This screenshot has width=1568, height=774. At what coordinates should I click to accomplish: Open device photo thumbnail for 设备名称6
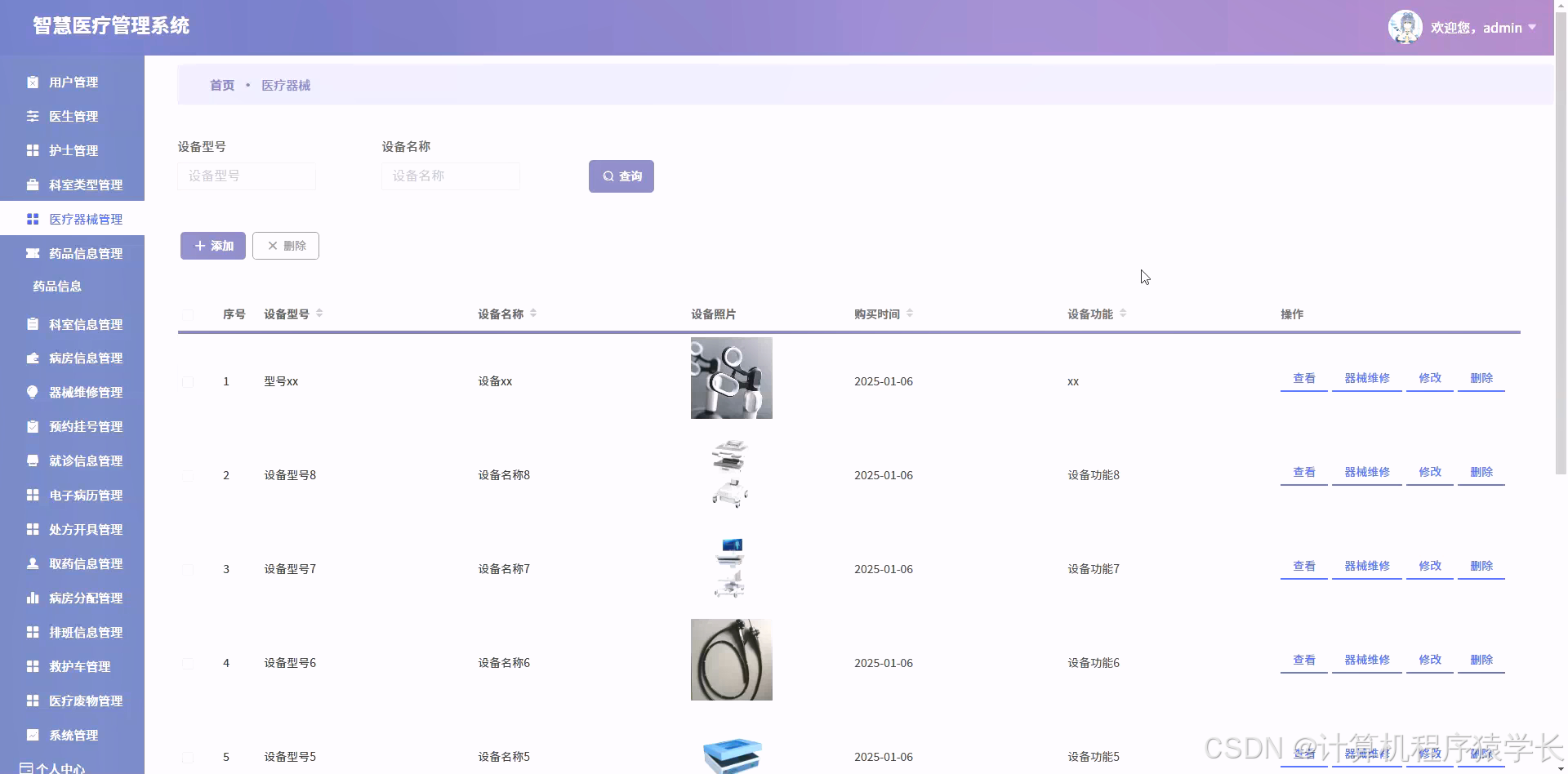pos(732,660)
